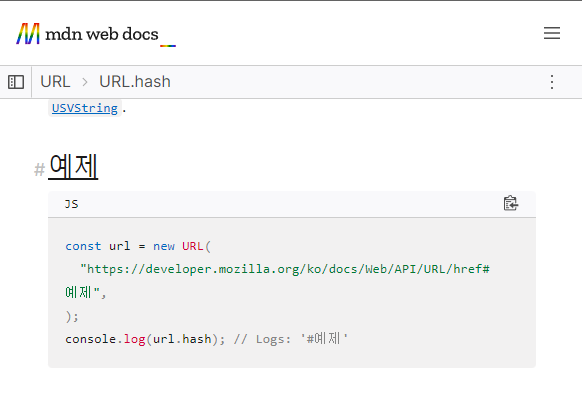Open the MDN Web Docs home logo
Image resolution: width=582 pixels, height=417 pixels.
96,34
